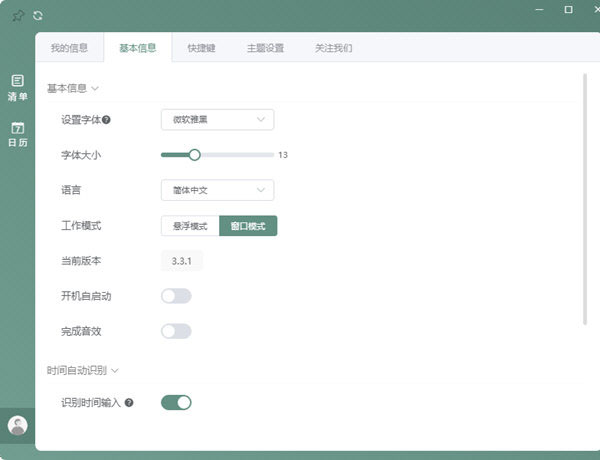Collapse the 时间自动识别 section
Image resolution: width=600 pixels, height=460 pixels.
[83, 370]
